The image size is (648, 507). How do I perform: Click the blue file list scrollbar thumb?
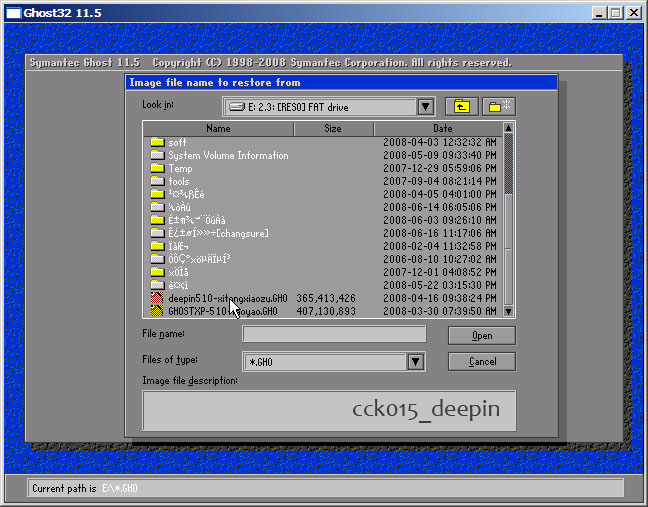[x=508, y=164]
